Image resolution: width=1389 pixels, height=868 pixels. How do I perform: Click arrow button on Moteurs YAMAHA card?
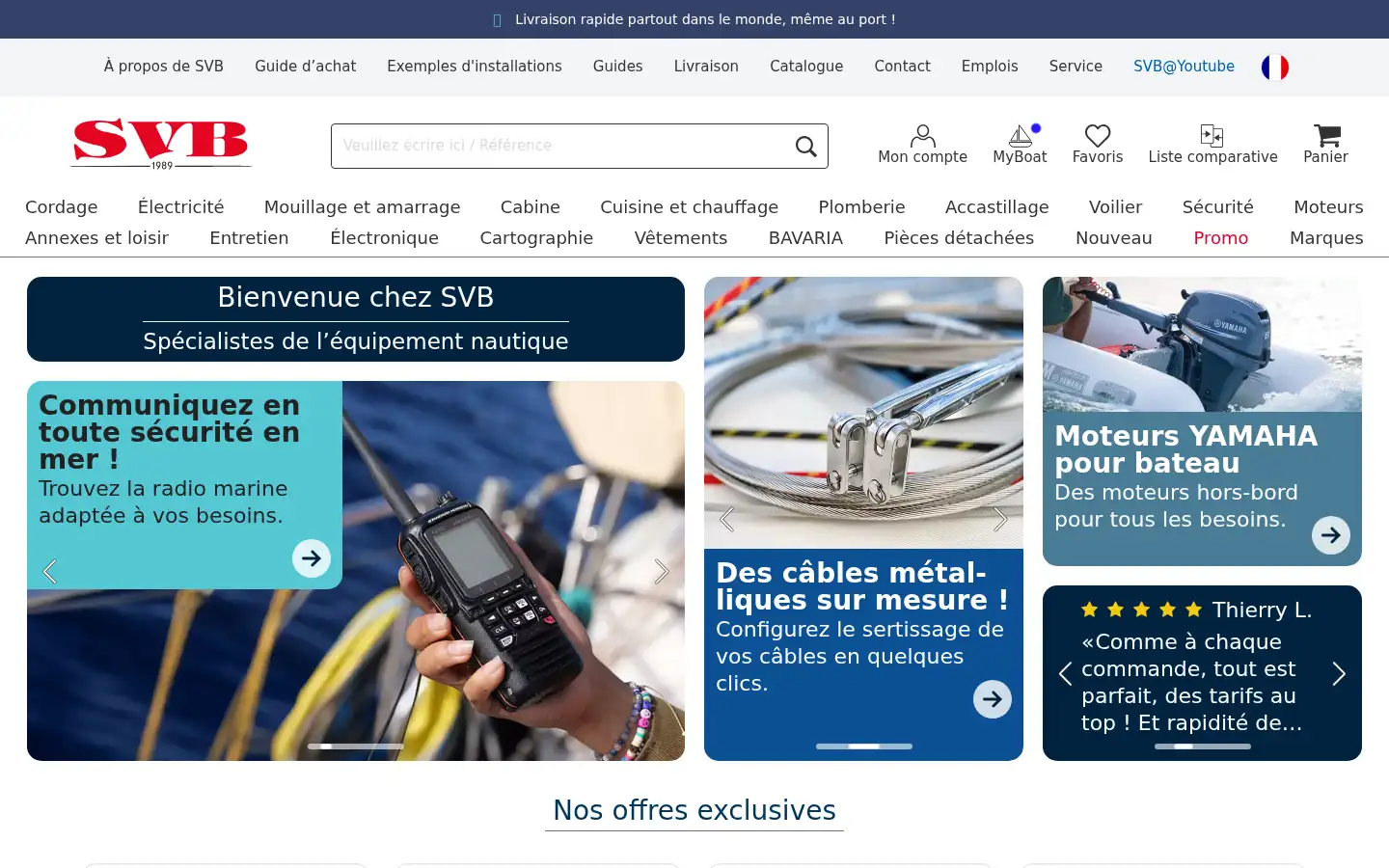point(1331,535)
